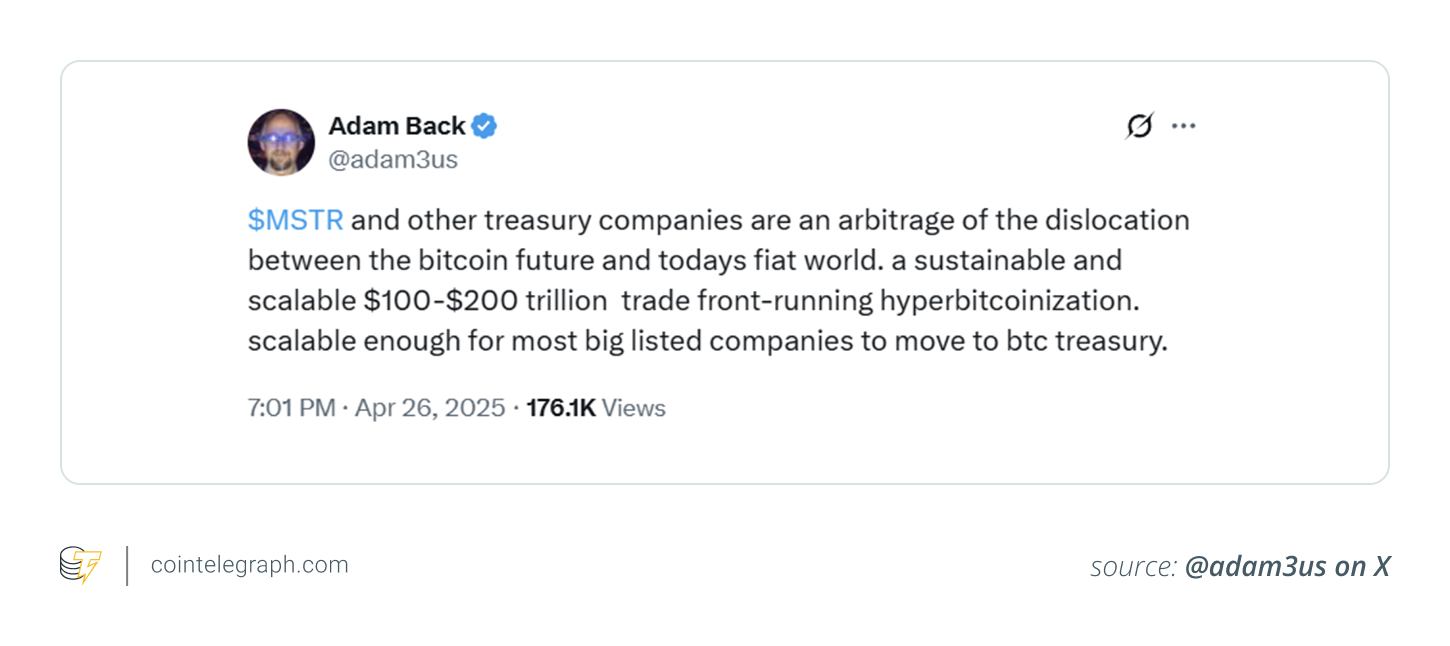Click the "@adam3us on X" source credit
Screen dimensions: 1450x646
coord(1287,567)
